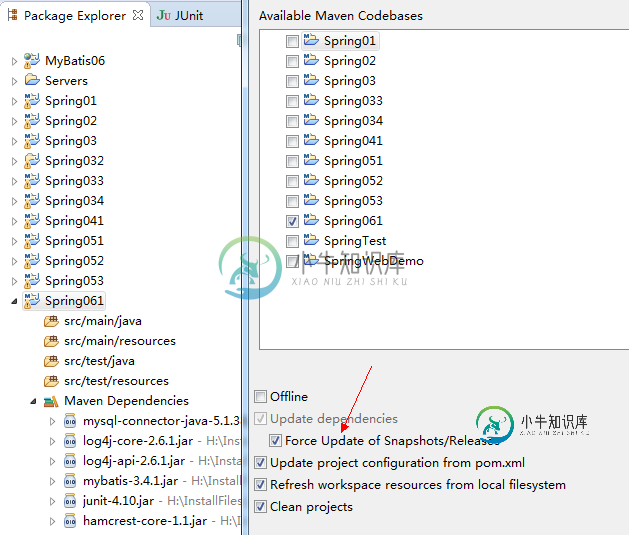Select src/test/resources label in the tree
Screen dimensions: 629x535
pyautogui.click(x=116, y=381)
